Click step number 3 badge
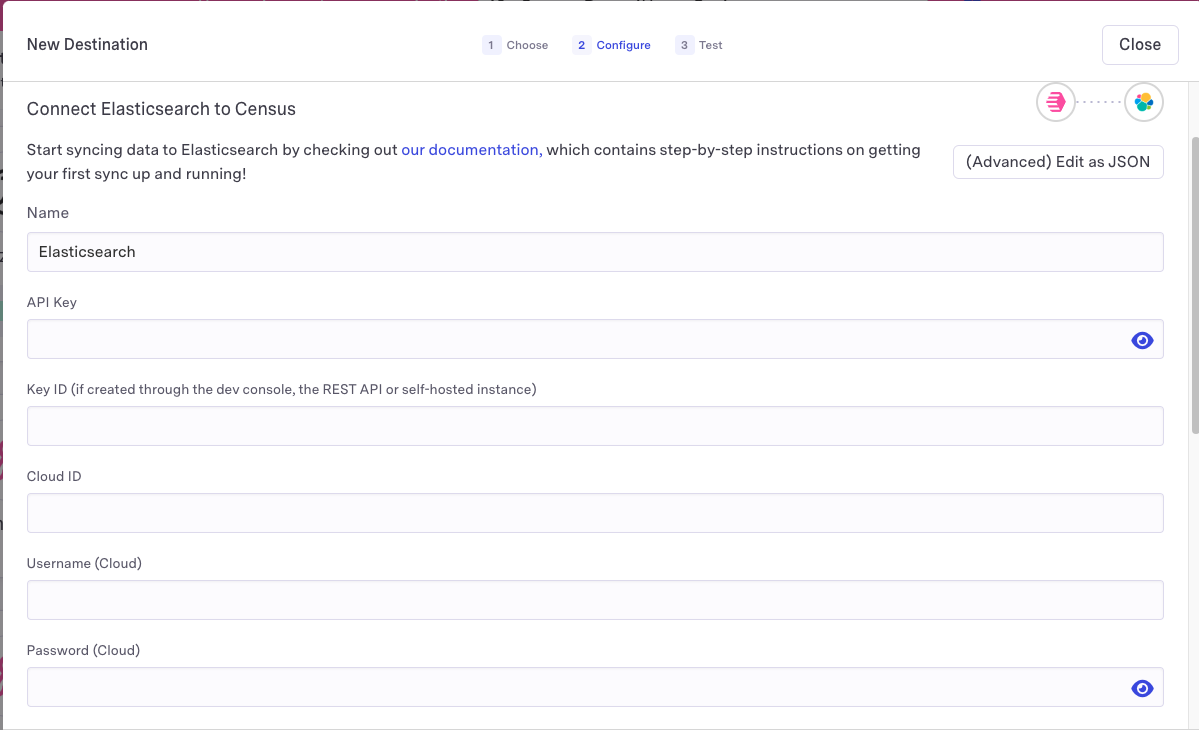The width and height of the screenshot is (1199, 730). [684, 45]
